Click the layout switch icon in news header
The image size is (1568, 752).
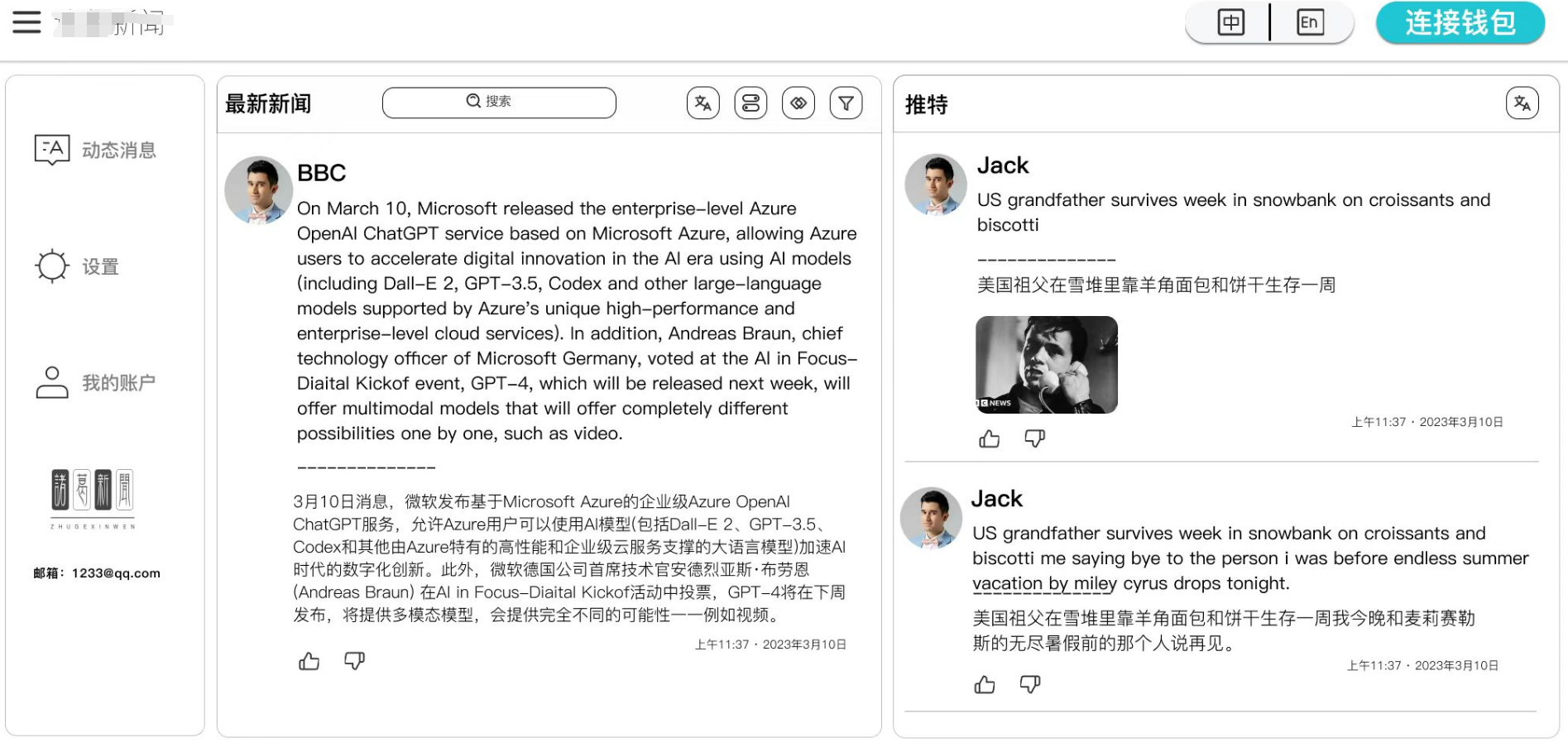[x=750, y=103]
